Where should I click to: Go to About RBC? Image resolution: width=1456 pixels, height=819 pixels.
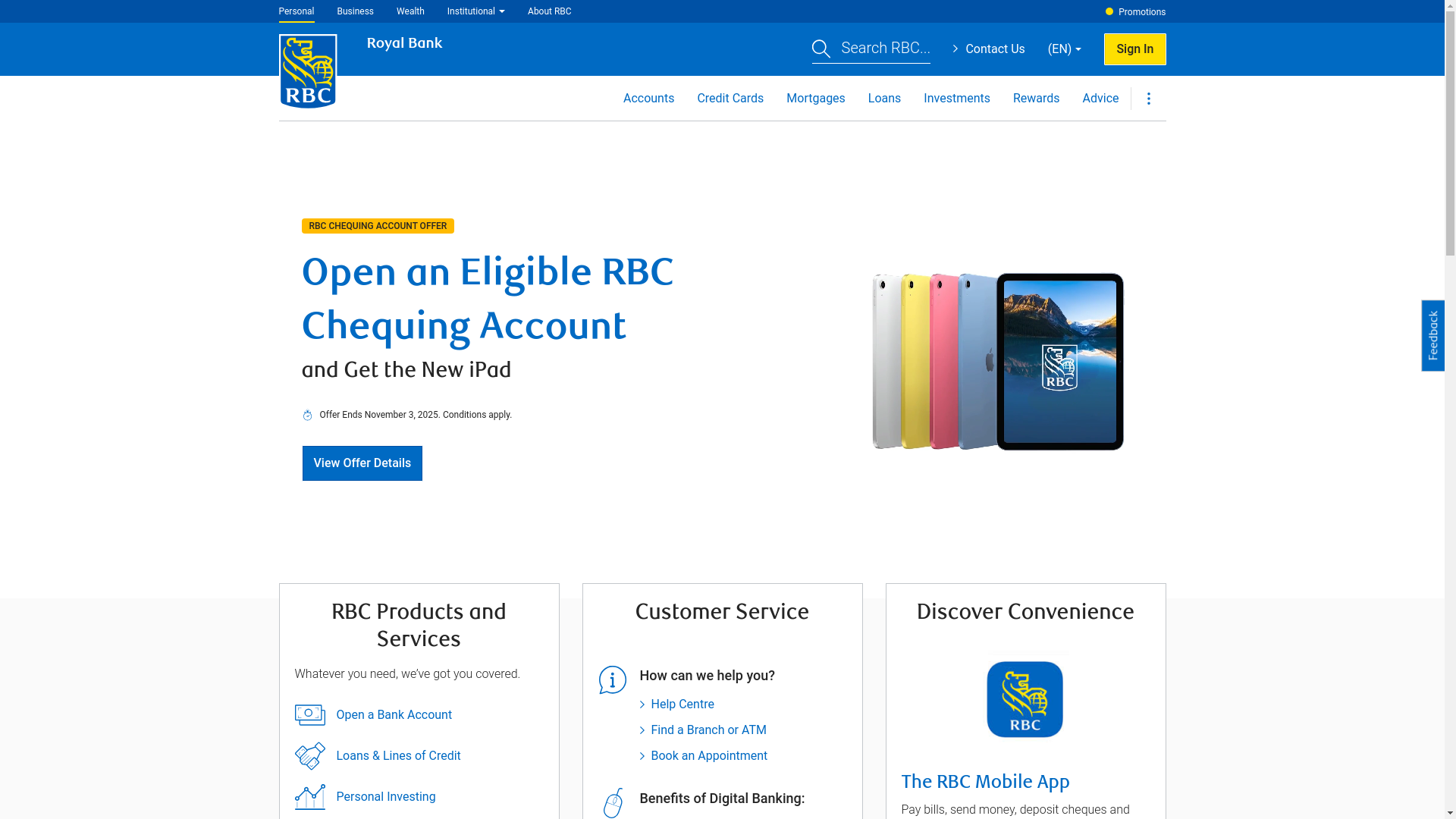tap(549, 11)
